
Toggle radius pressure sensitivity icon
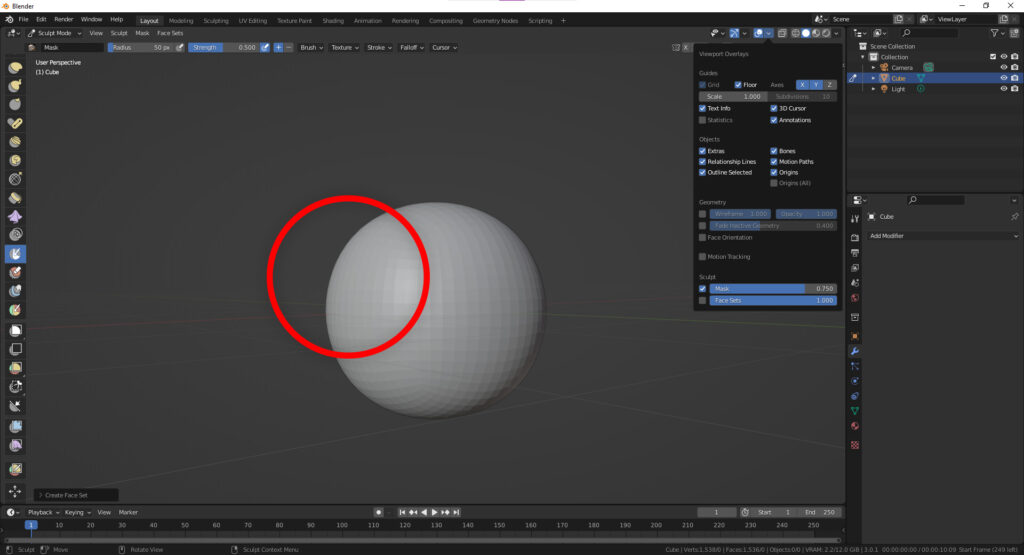tap(180, 47)
